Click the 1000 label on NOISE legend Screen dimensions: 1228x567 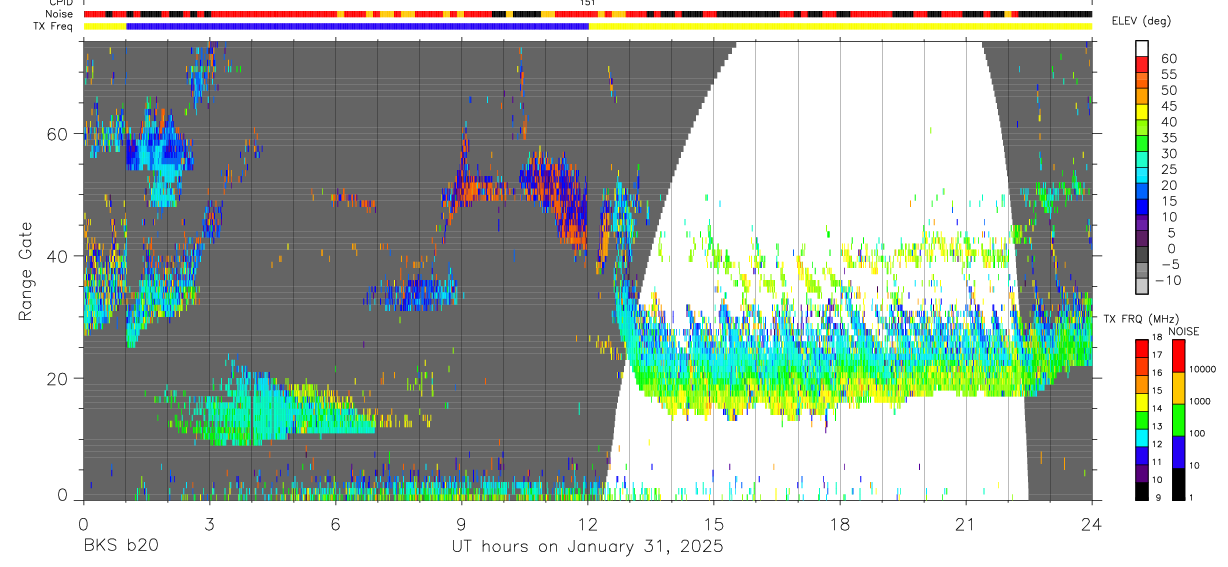pos(1201,401)
